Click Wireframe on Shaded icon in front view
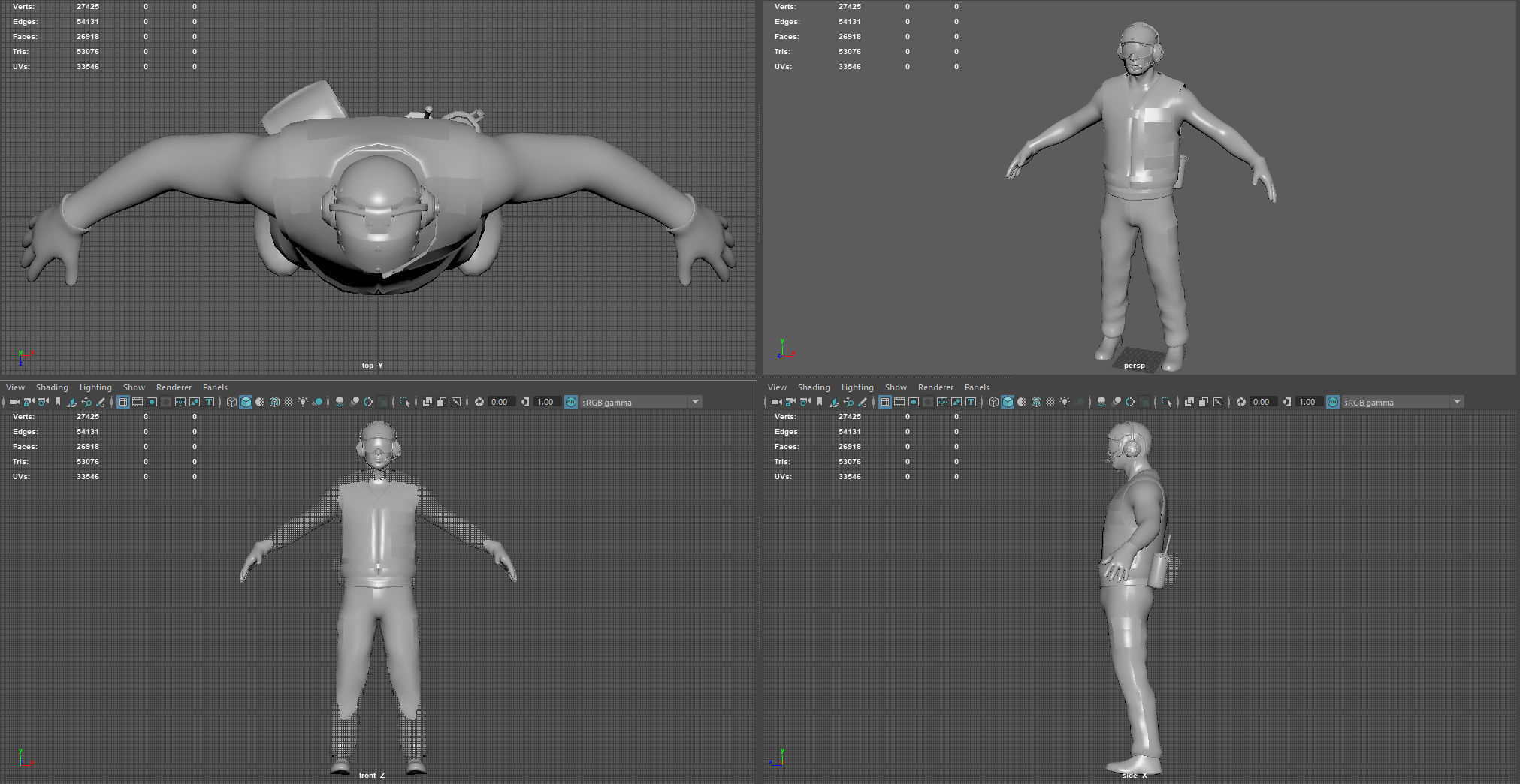Viewport: 1520px width, 784px height. click(x=274, y=402)
